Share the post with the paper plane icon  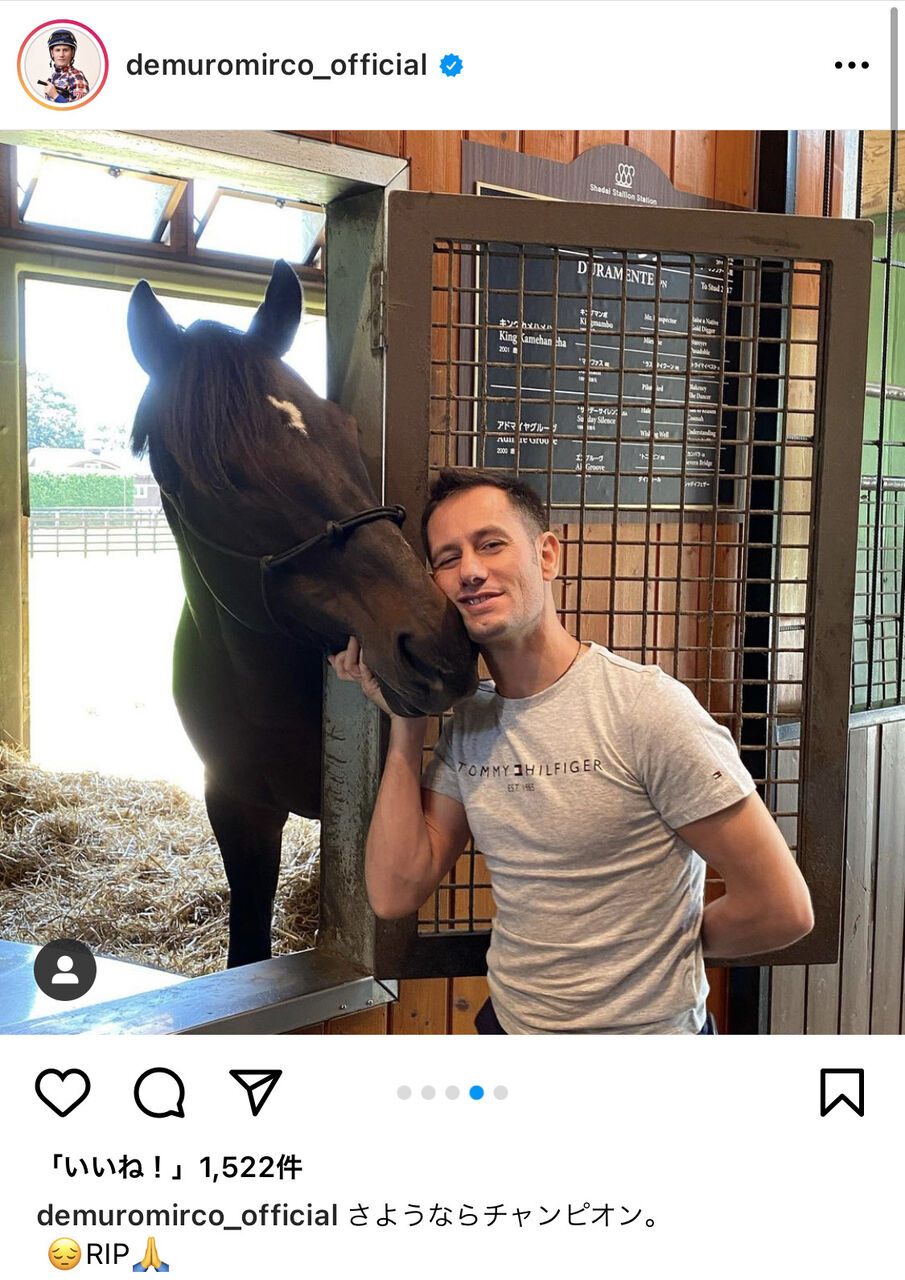(x=256, y=1091)
